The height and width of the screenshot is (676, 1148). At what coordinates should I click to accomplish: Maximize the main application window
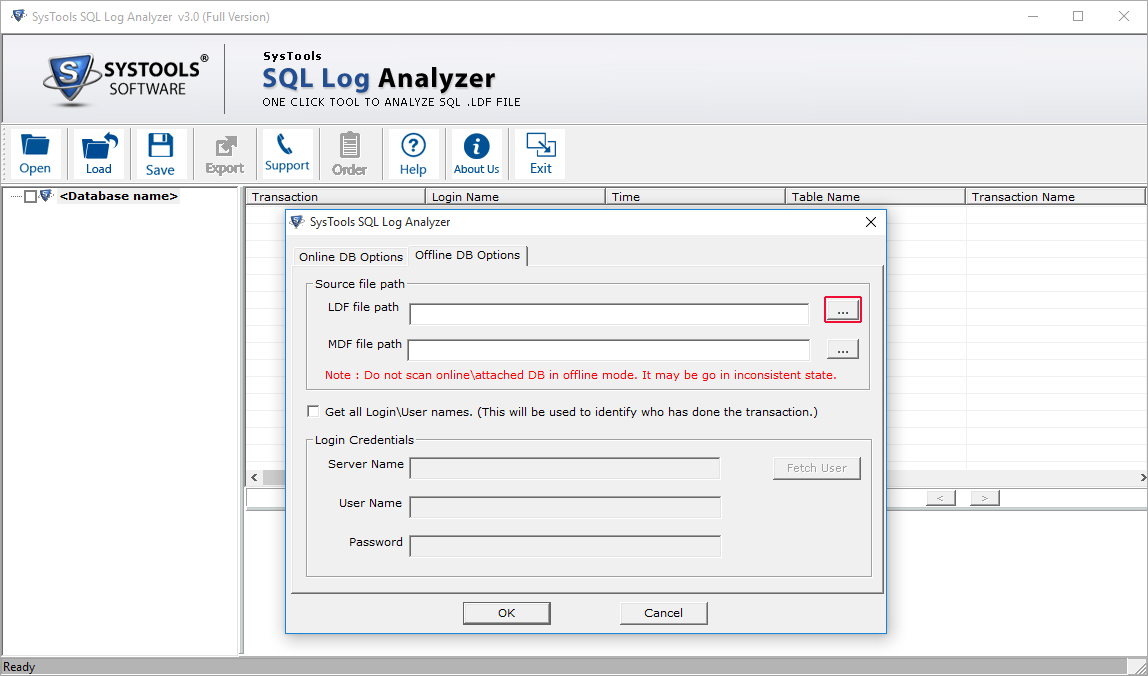(1078, 16)
